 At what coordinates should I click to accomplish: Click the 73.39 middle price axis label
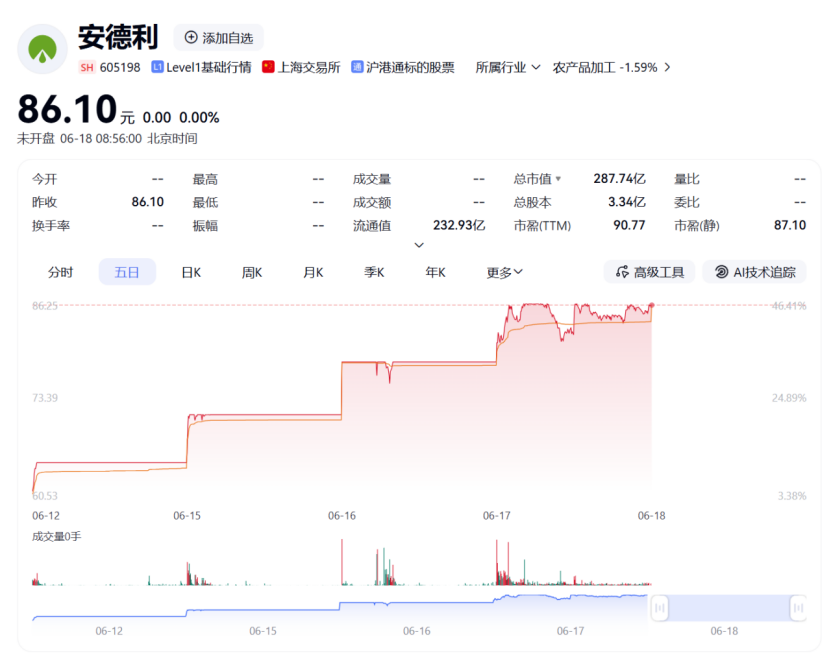pos(45,398)
